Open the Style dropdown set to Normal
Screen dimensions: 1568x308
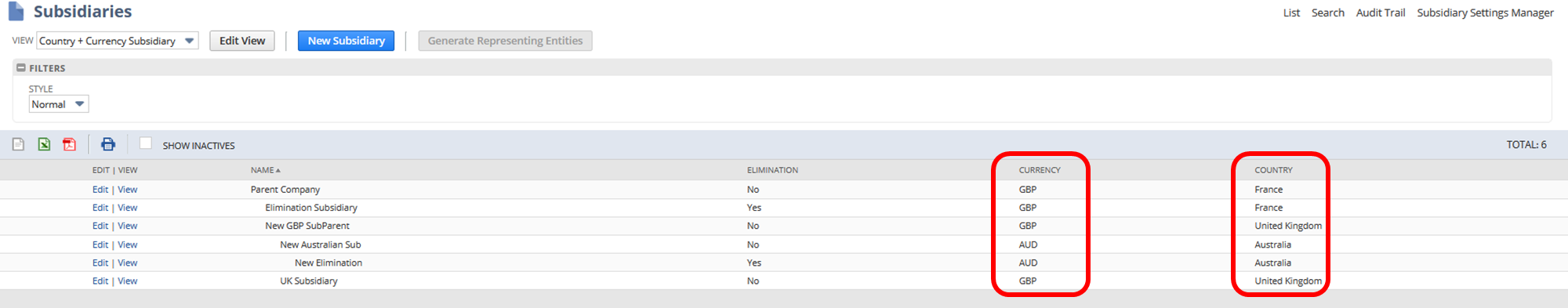click(59, 104)
